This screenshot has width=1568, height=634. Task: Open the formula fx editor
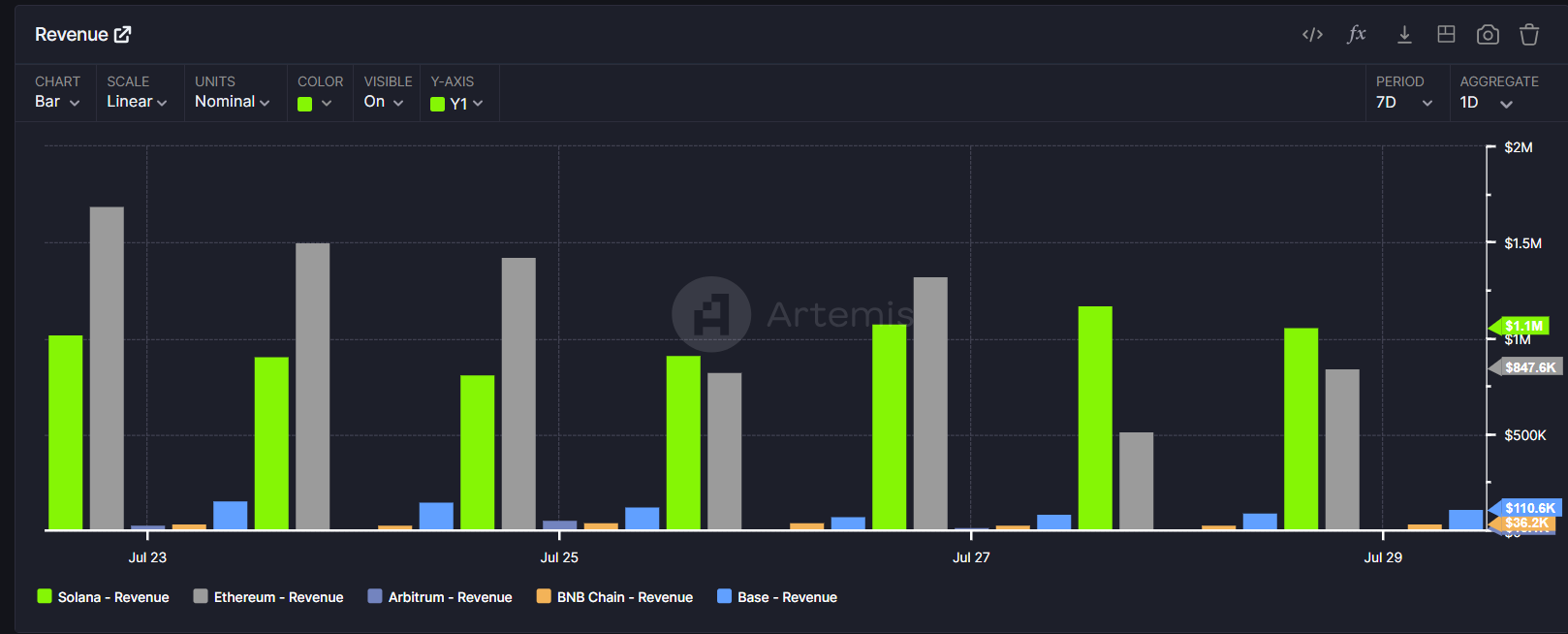tap(1357, 35)
